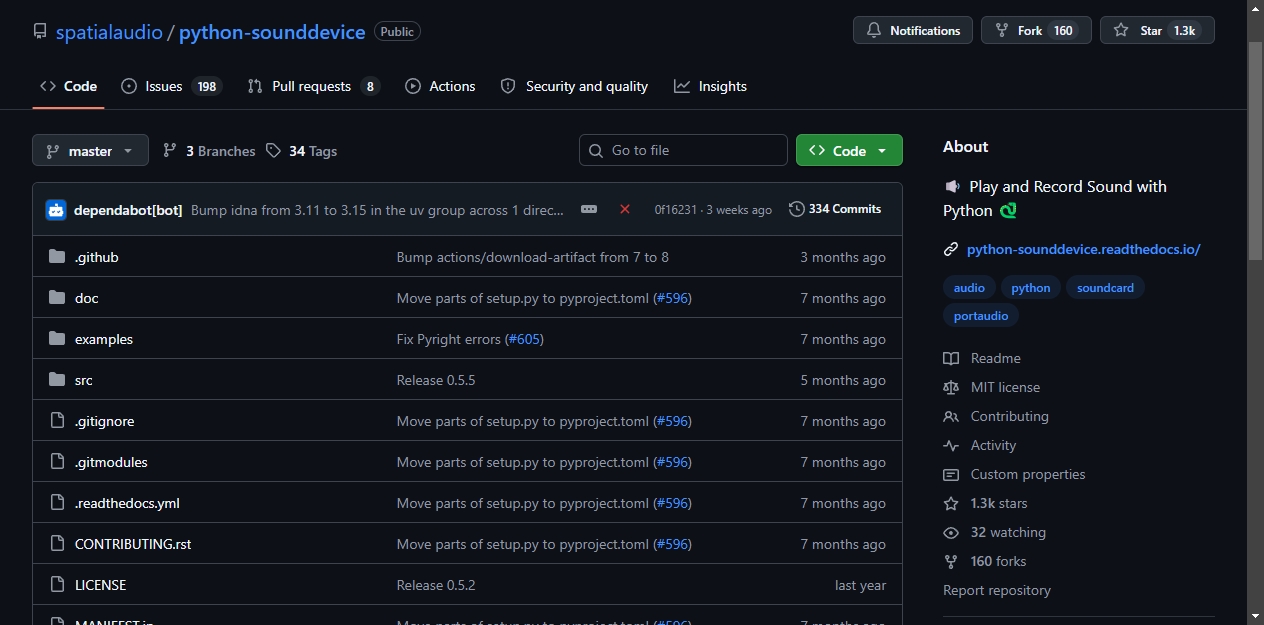Open the CONTRIBUTING.rst file name
Image resolution: width=1264 pixels, height=625 pixels.
point(133,544)
